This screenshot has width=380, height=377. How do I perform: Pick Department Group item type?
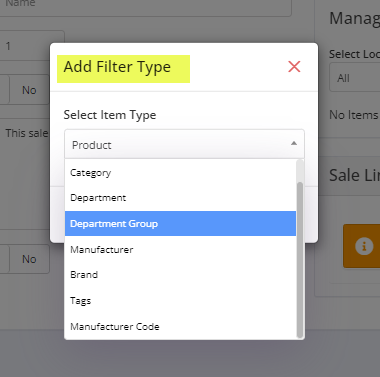click(x=180, y=223)
